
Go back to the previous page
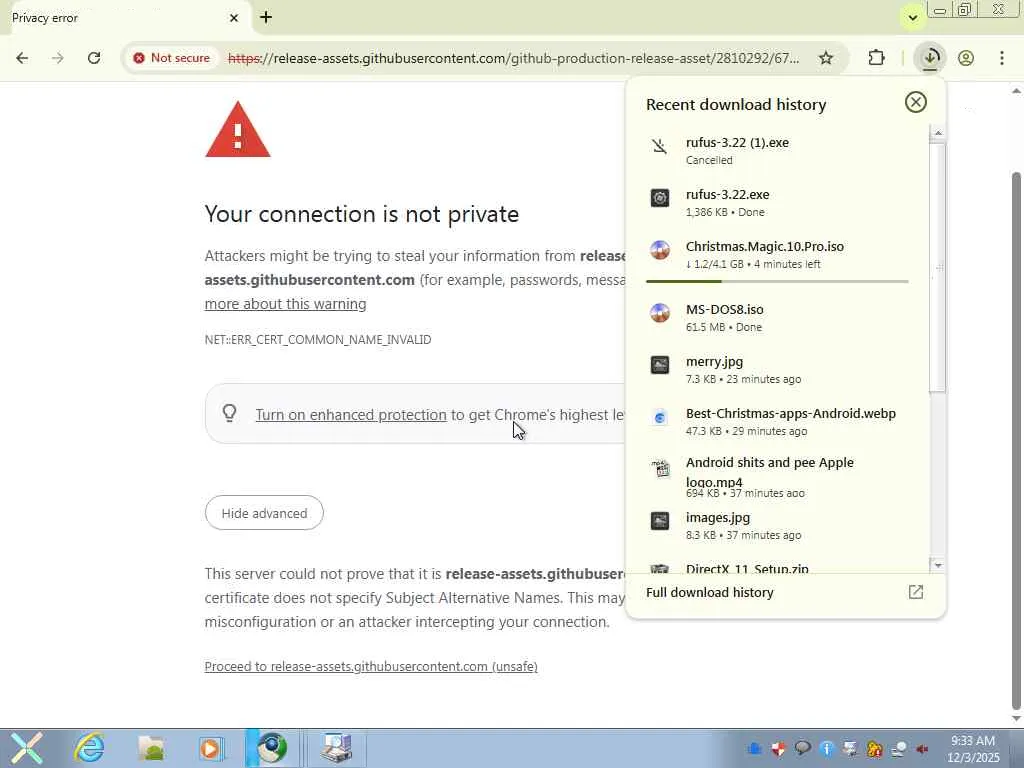click(22, 58)
